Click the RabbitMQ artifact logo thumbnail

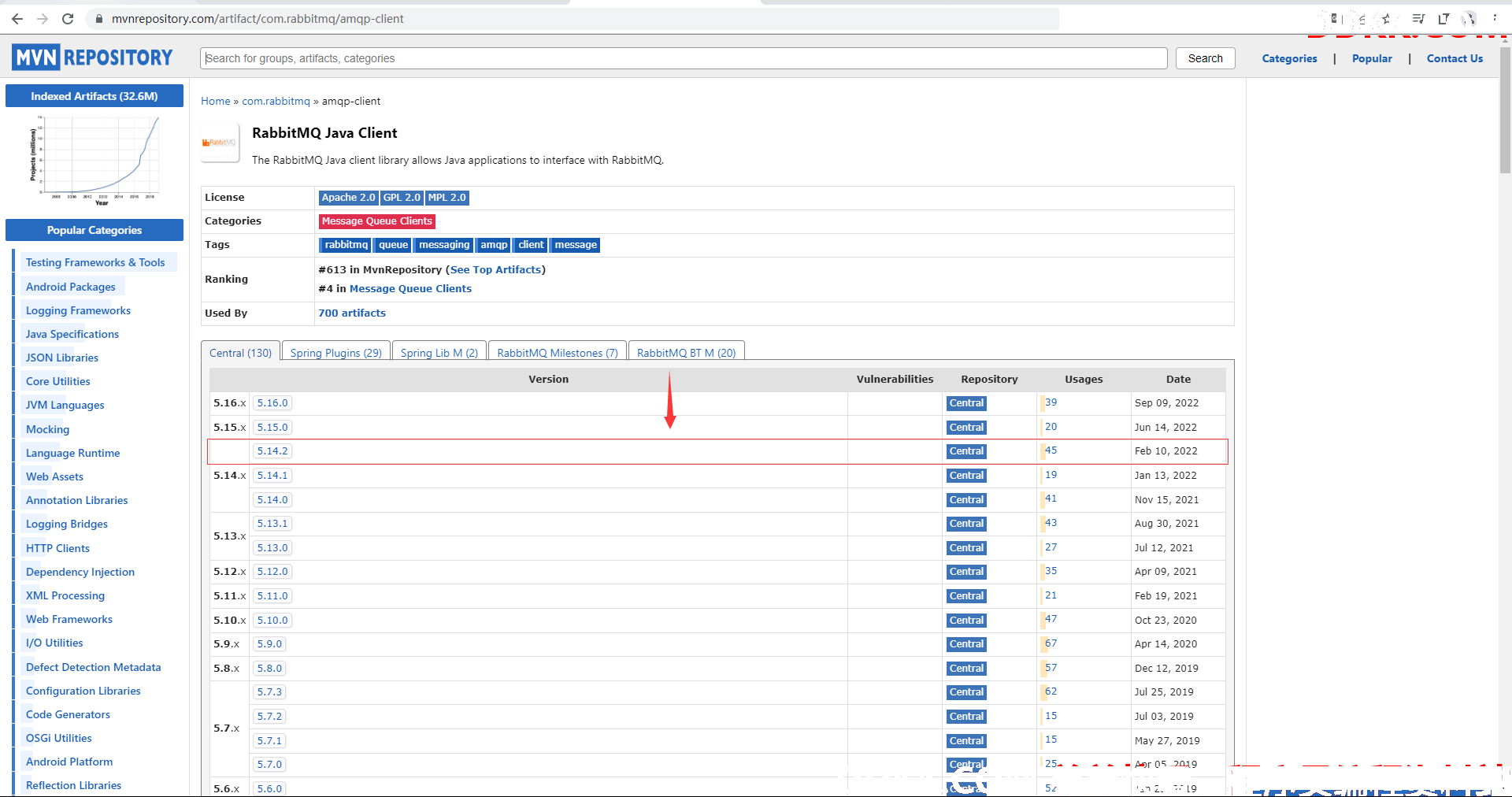(220, 143)
